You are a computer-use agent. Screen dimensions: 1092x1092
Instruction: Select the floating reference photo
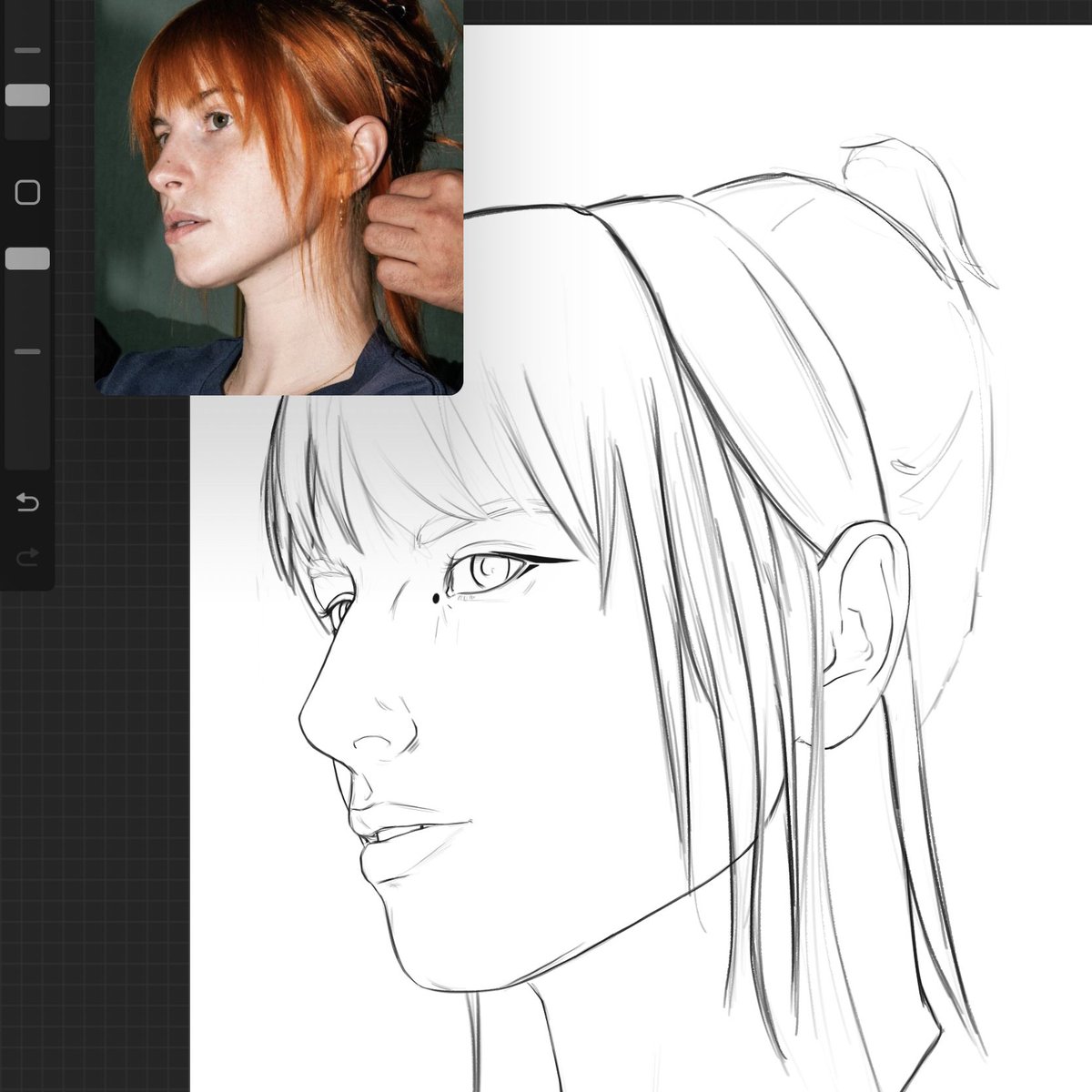[x=278, y=197]
